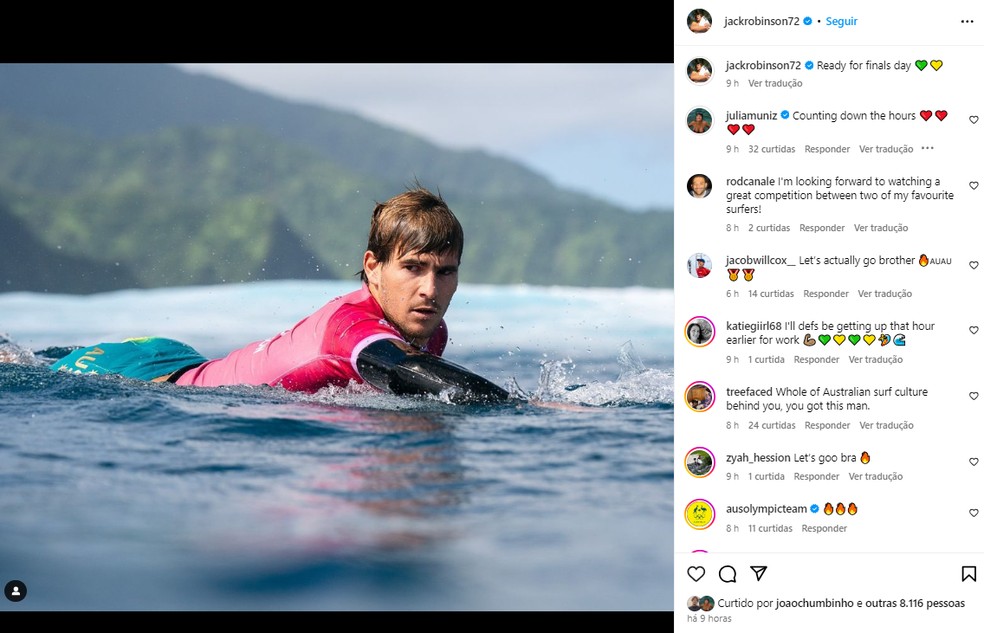Like katiegiirl68's comment with its heart icon
Image resolution: width=984 pixels, height=633 pixels.
(x=973, y=330)
